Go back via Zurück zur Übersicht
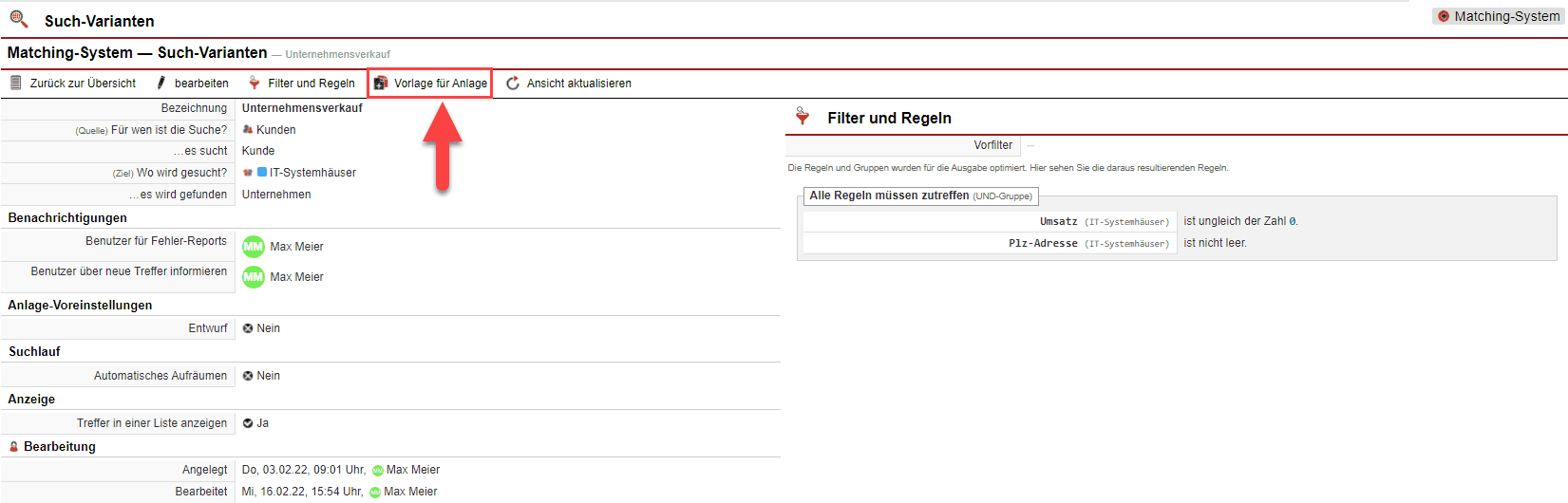This screenshot has width=1568, height=503. pyautogui.click(x=83, y=84)
